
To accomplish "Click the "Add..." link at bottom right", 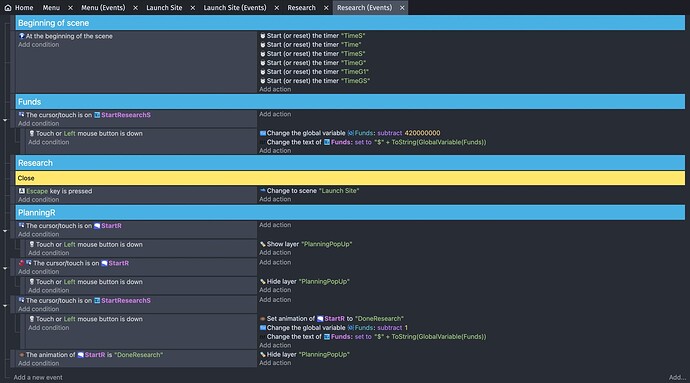I will point(677,377).
